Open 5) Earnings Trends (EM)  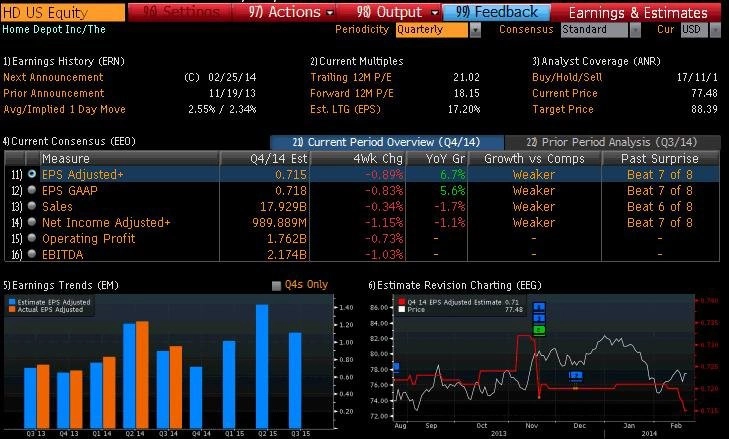(x=60, y=286)
